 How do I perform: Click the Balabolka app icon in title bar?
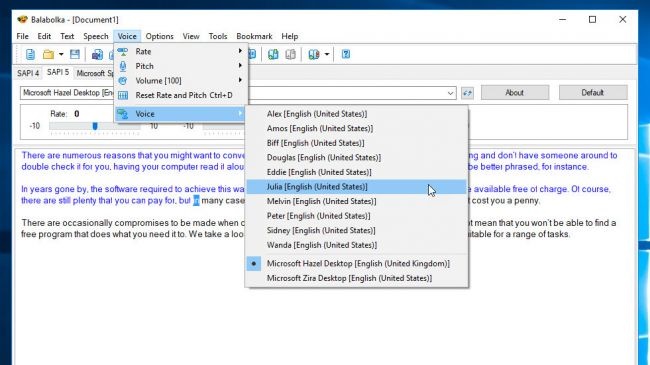(x=22, y=19)
